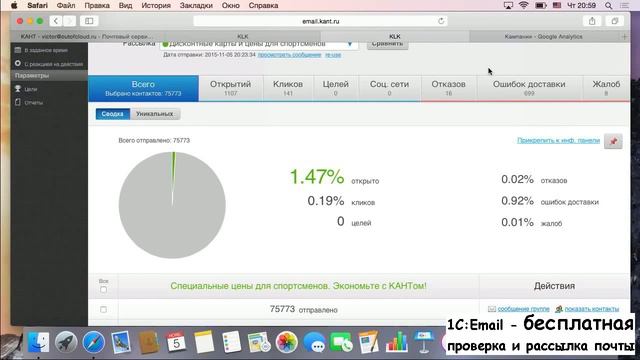
Task: Select the Соц. сети statistics tab
Action: pyautogui.click(x=389, y=88)
